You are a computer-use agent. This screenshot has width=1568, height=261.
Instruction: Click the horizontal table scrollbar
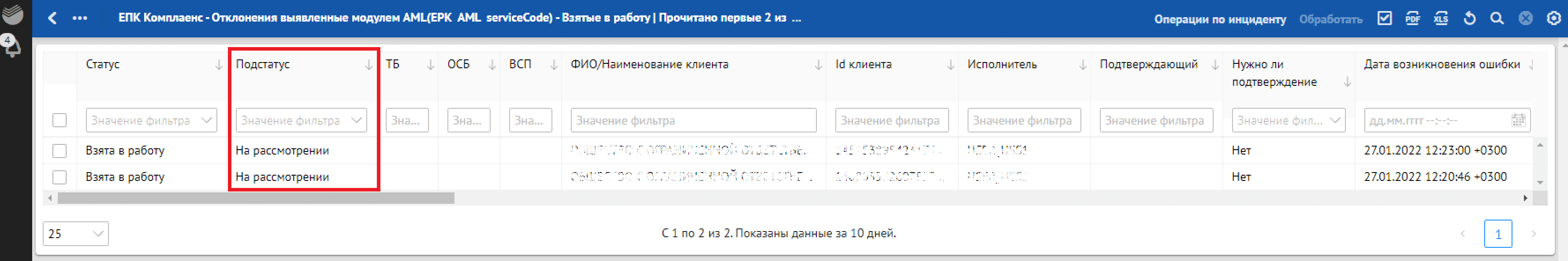click(256, 199)
